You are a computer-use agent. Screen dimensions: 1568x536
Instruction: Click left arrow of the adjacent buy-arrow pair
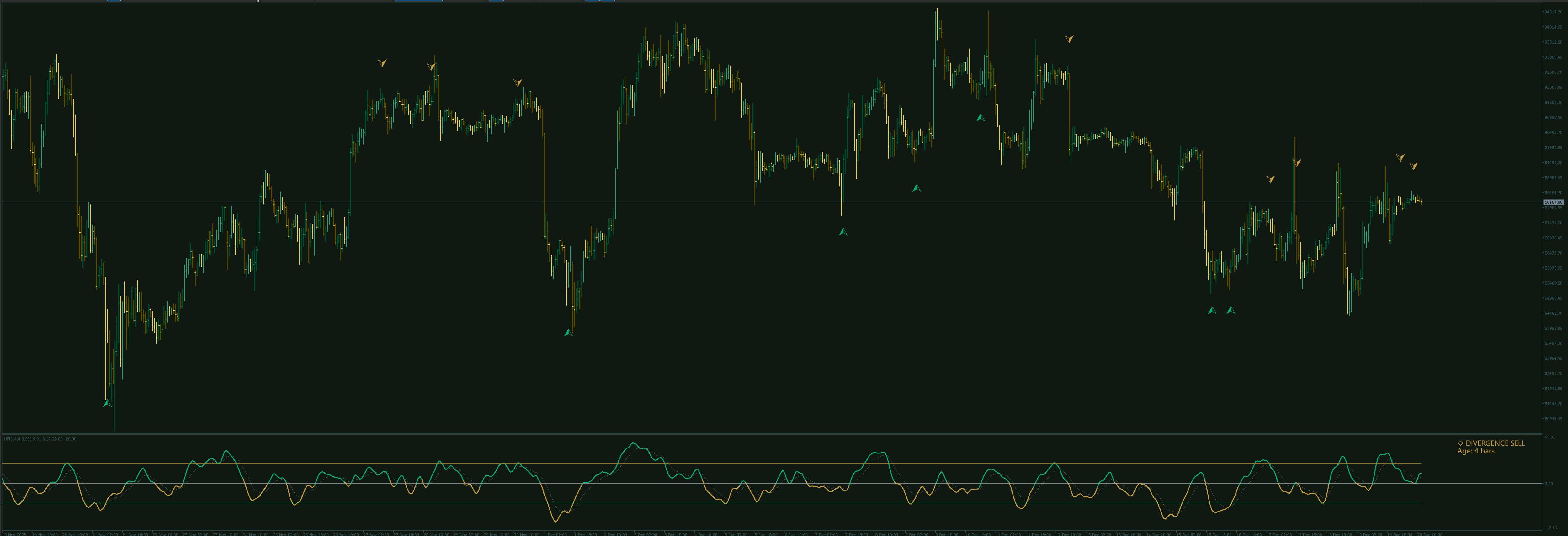[1212, 311]
